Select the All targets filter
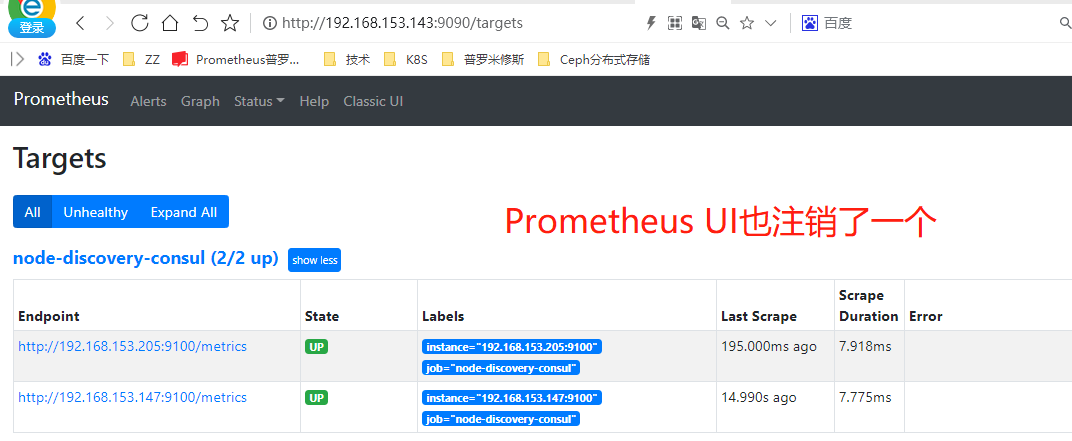The width and height of the screenshot is (1072, 441). (x=32, y=212)
